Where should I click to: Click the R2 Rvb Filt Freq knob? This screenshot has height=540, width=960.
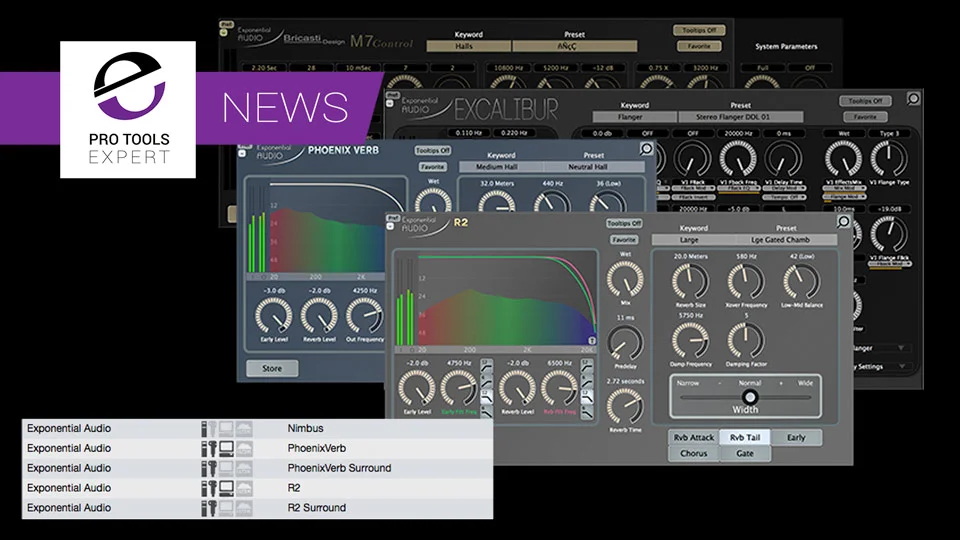[559, 388]
